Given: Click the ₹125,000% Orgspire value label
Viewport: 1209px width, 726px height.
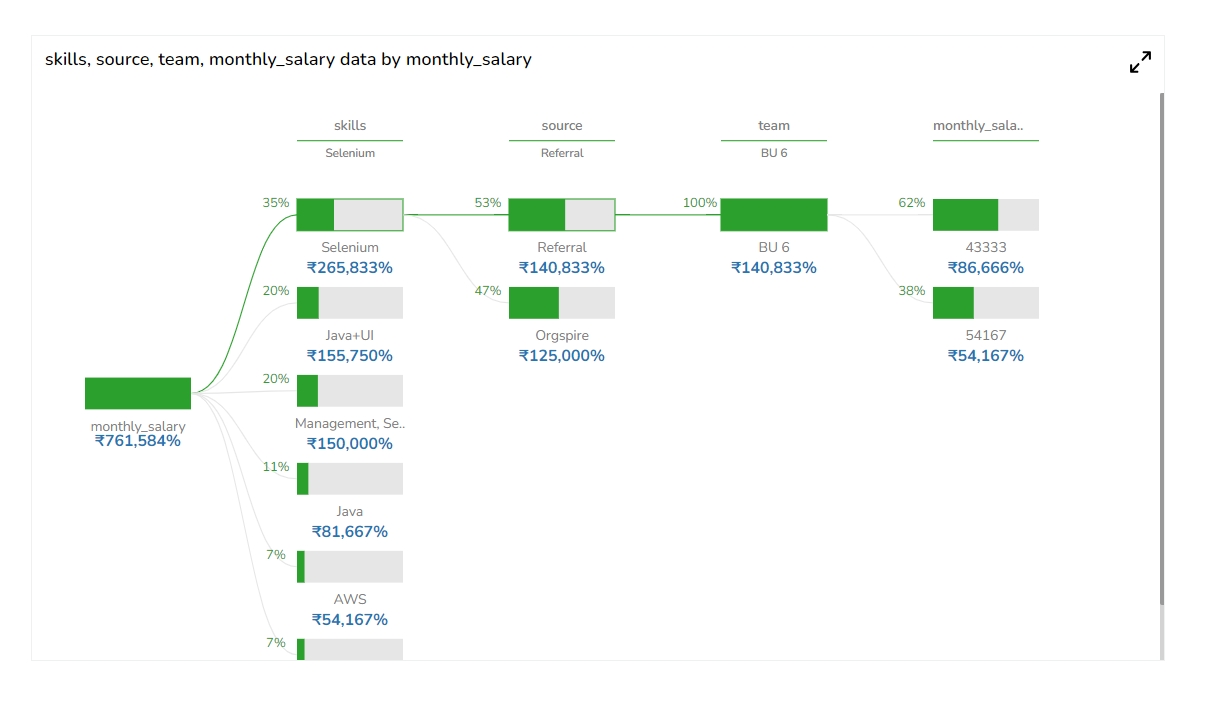Looking at the screenshot, I should click(x=562, y=356).
